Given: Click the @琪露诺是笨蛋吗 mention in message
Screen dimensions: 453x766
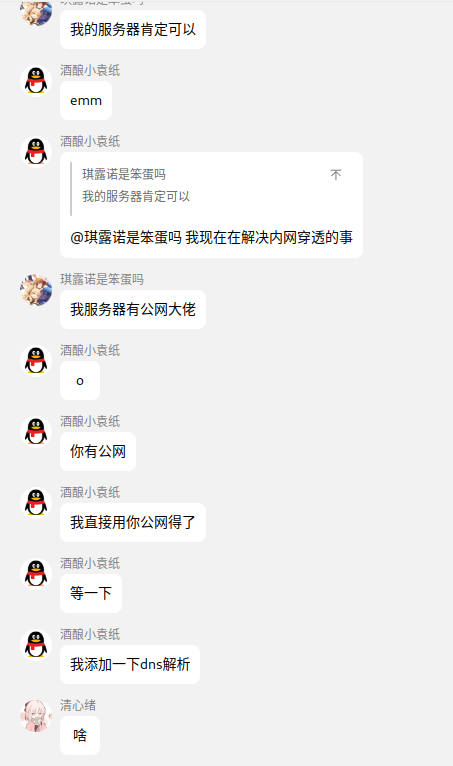Looking at the screenshot, I should pos(126,238).
